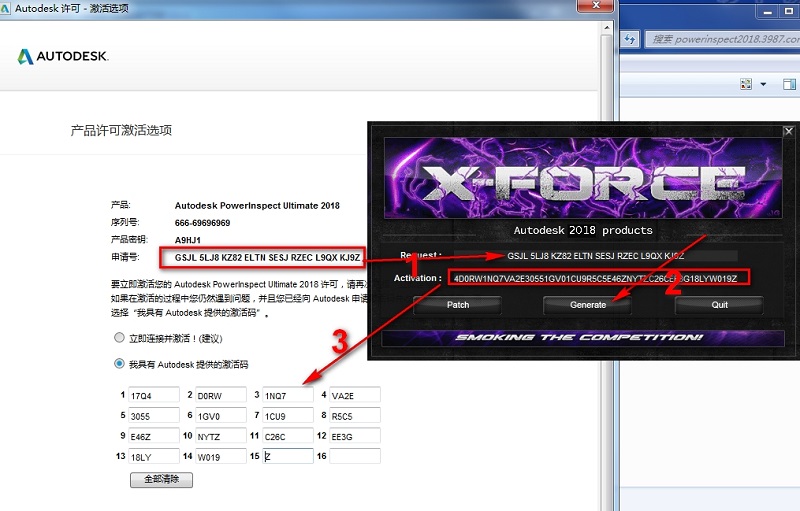This screenshot has width=800, height=511.
Task: Click the Autodesk 2018 products label
Action: 583,231
